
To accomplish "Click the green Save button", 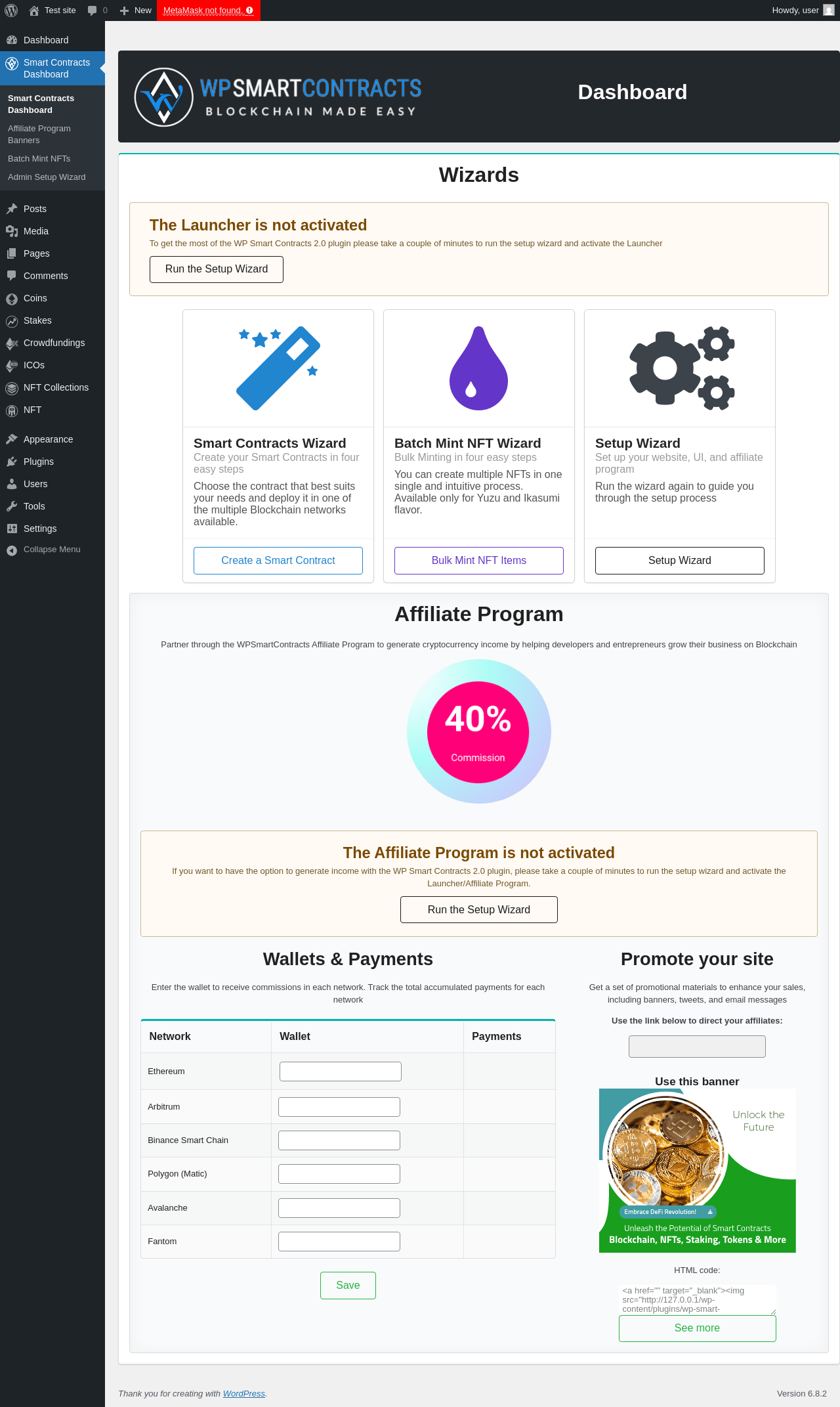I will pyautogui.click(x=348, y=1286).
